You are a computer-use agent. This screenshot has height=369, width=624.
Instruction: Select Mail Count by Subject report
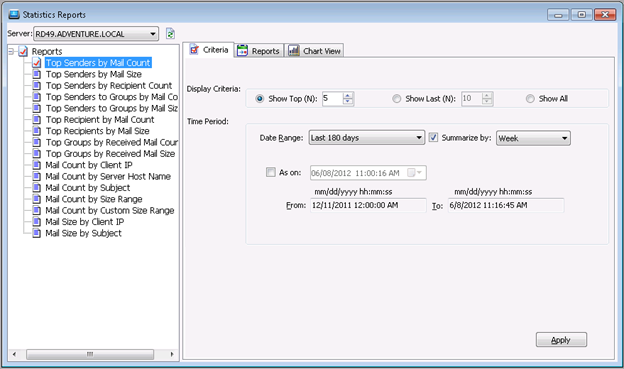88,187
